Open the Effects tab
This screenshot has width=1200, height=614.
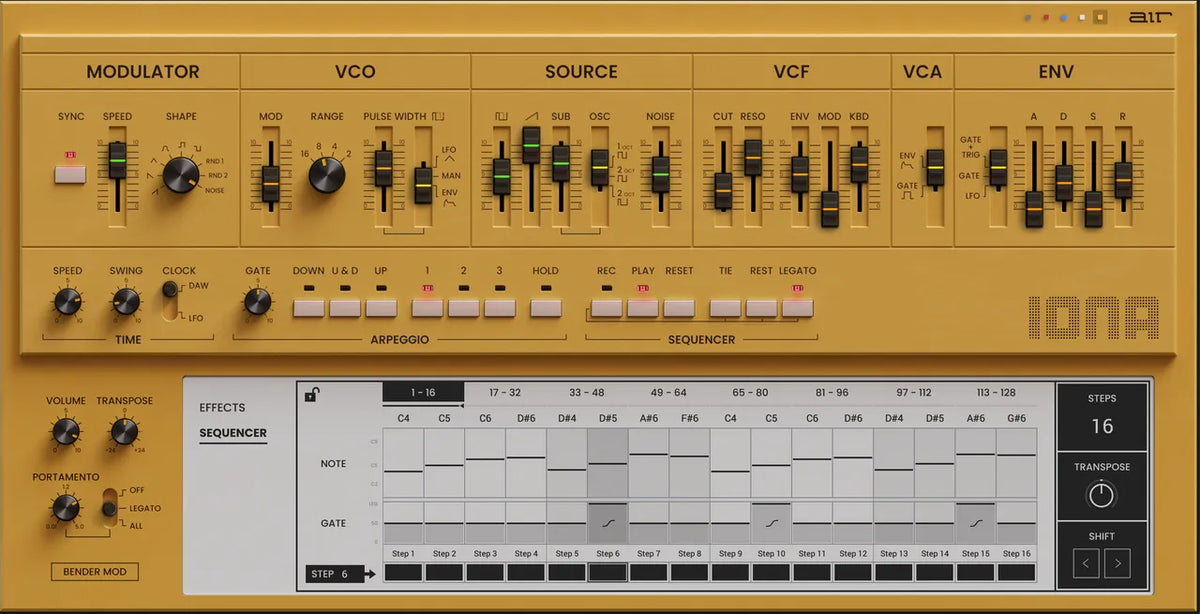222,407
